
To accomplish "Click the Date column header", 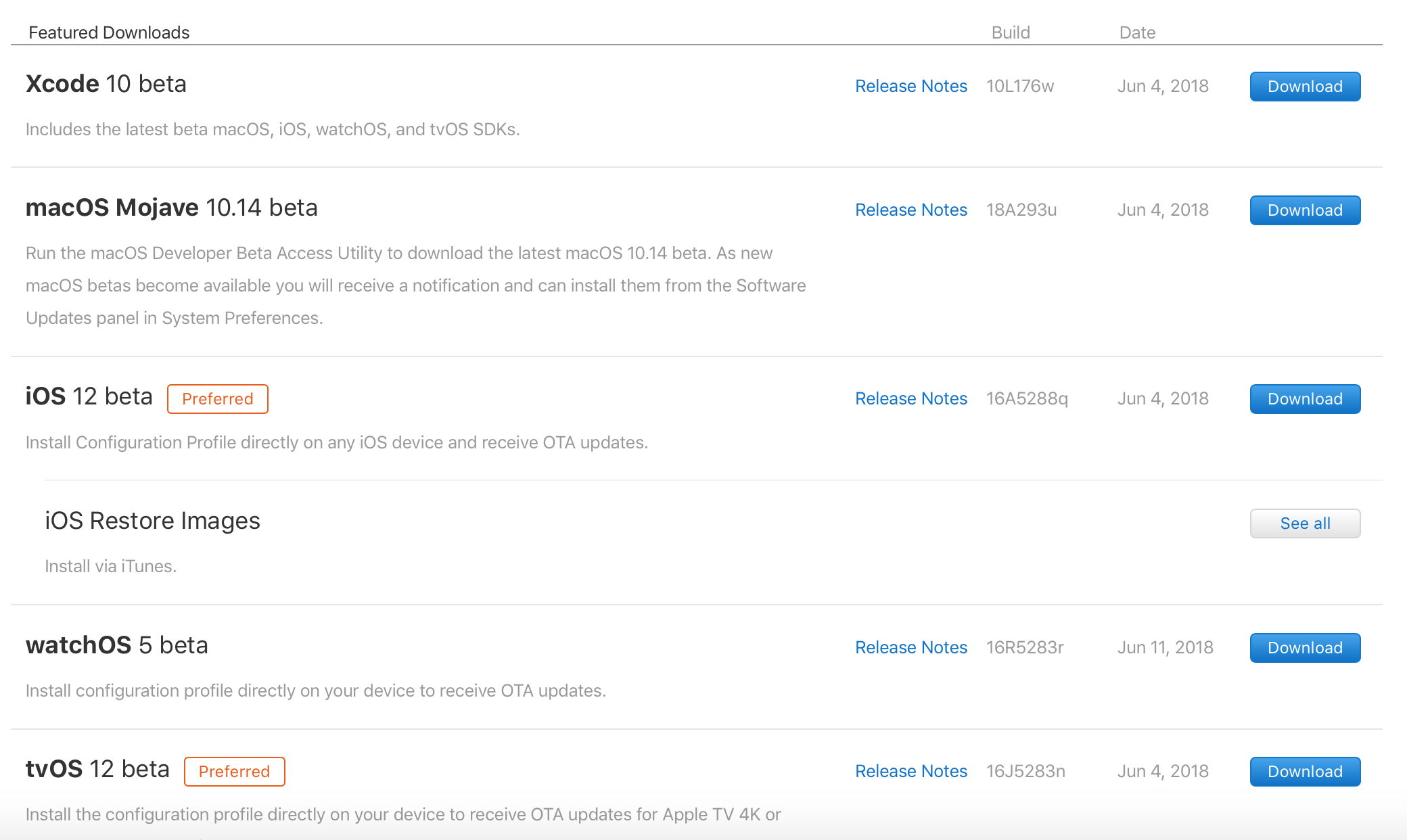I will point(1136,32).
